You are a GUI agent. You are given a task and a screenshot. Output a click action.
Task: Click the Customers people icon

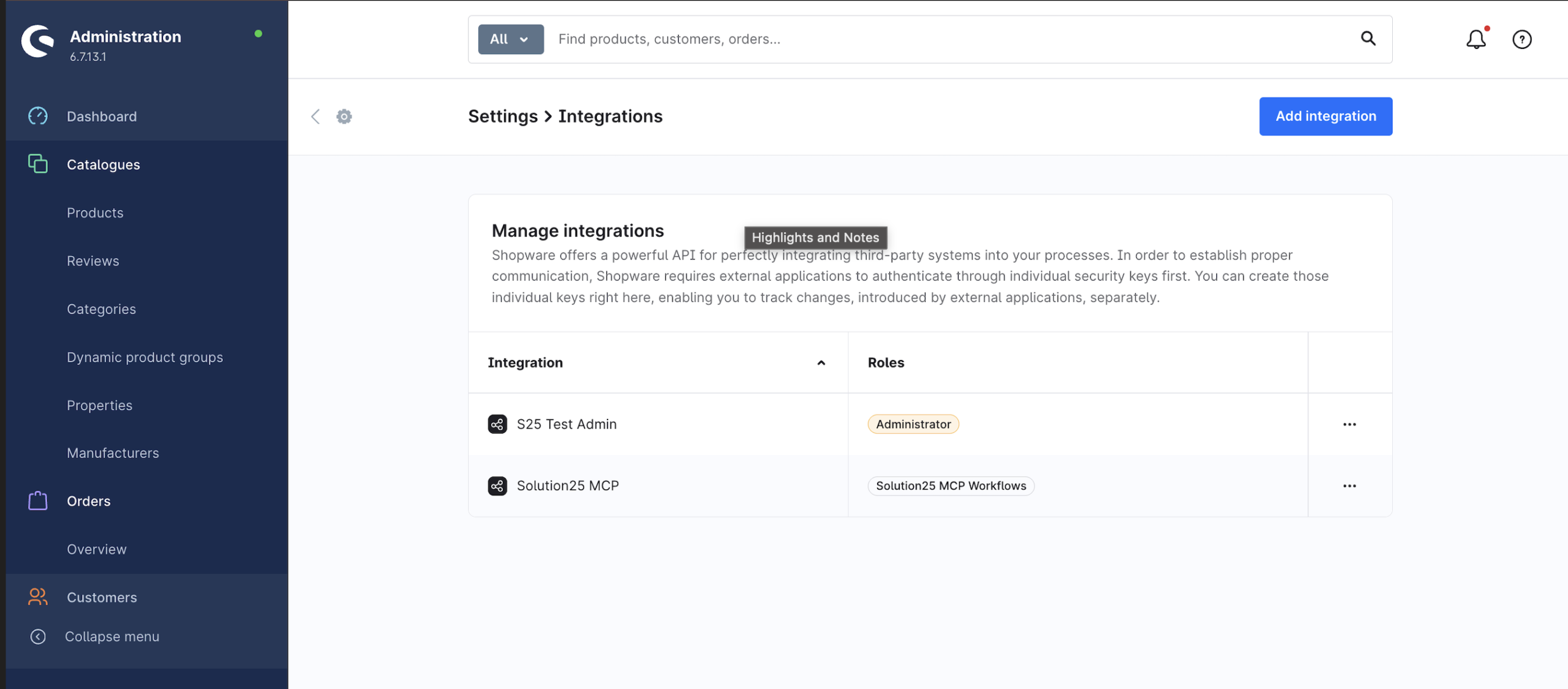point(38,597)
